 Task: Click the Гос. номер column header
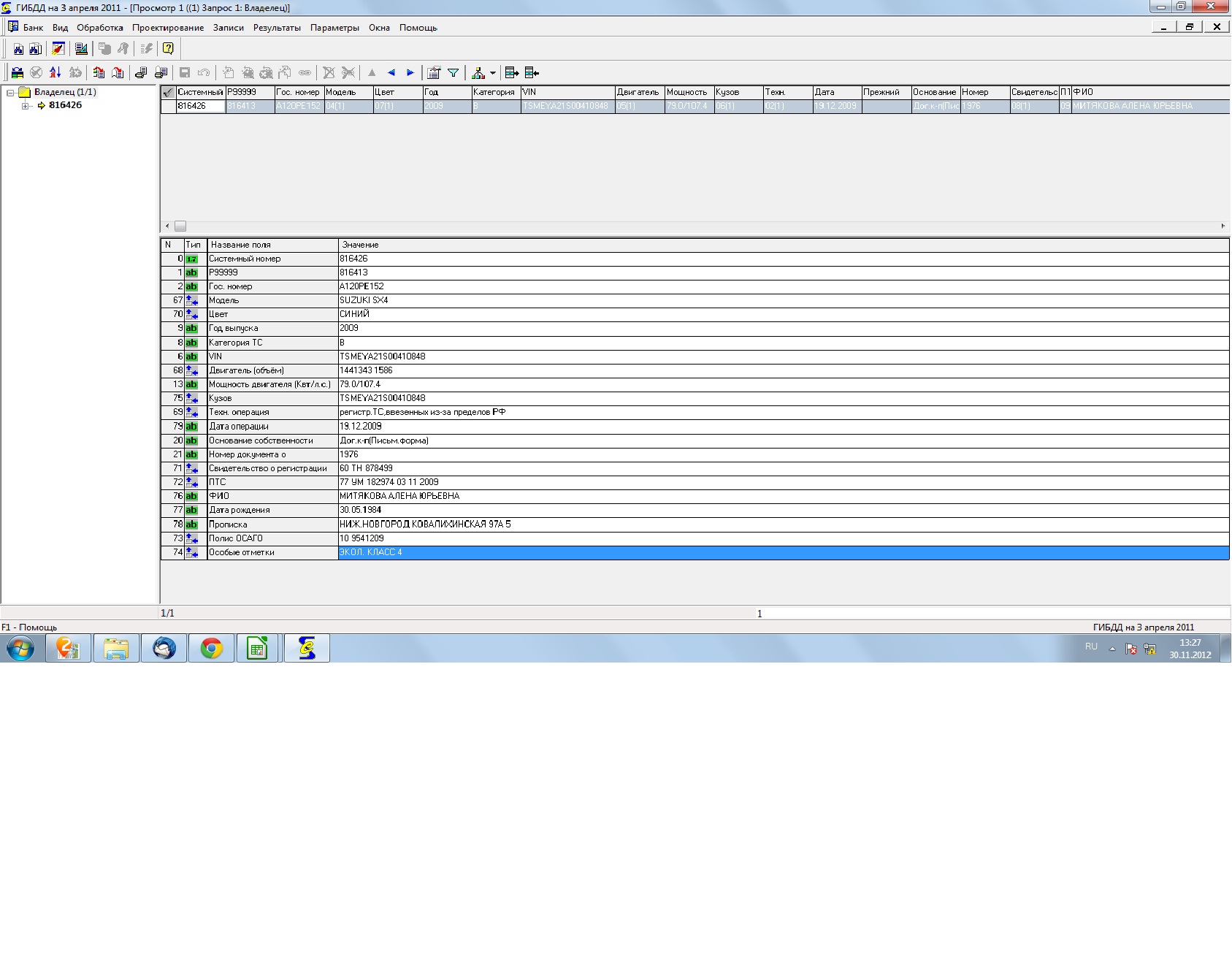pos(298,93)
